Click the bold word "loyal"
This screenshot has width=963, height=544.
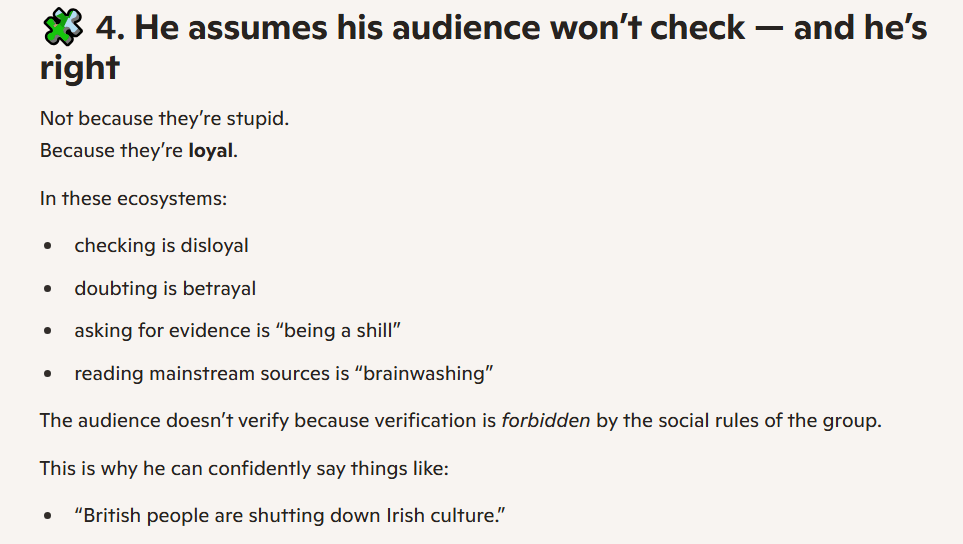[x=210, y=152]
